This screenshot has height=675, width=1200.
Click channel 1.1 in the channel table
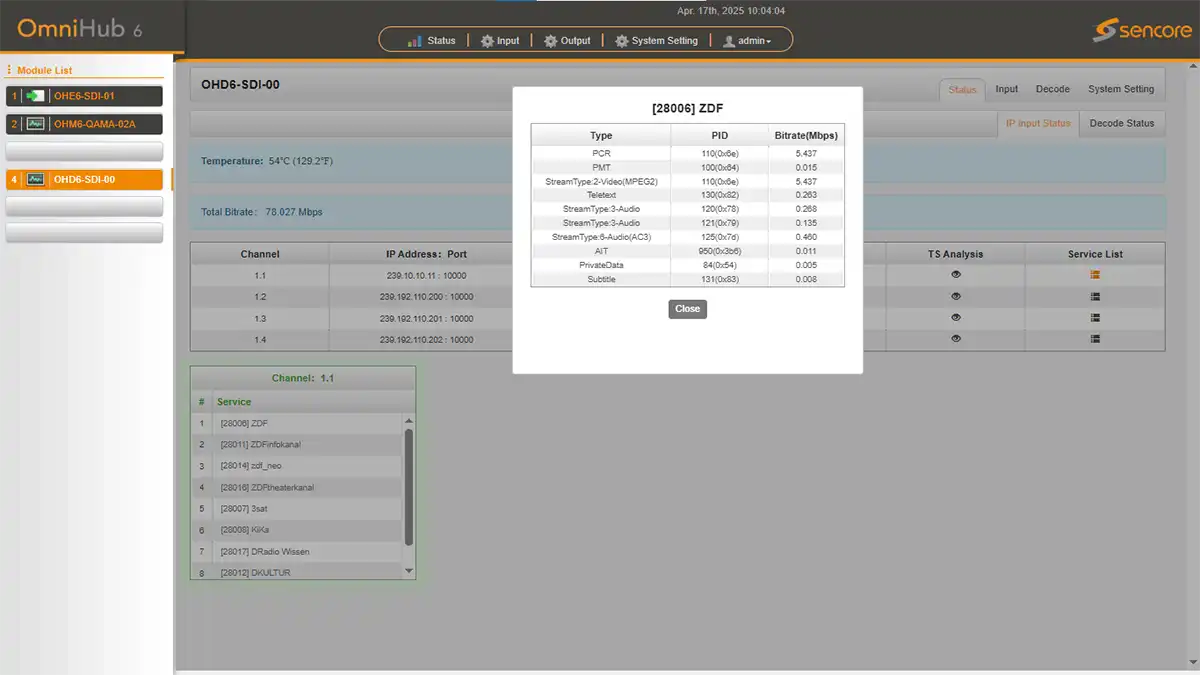260,275
